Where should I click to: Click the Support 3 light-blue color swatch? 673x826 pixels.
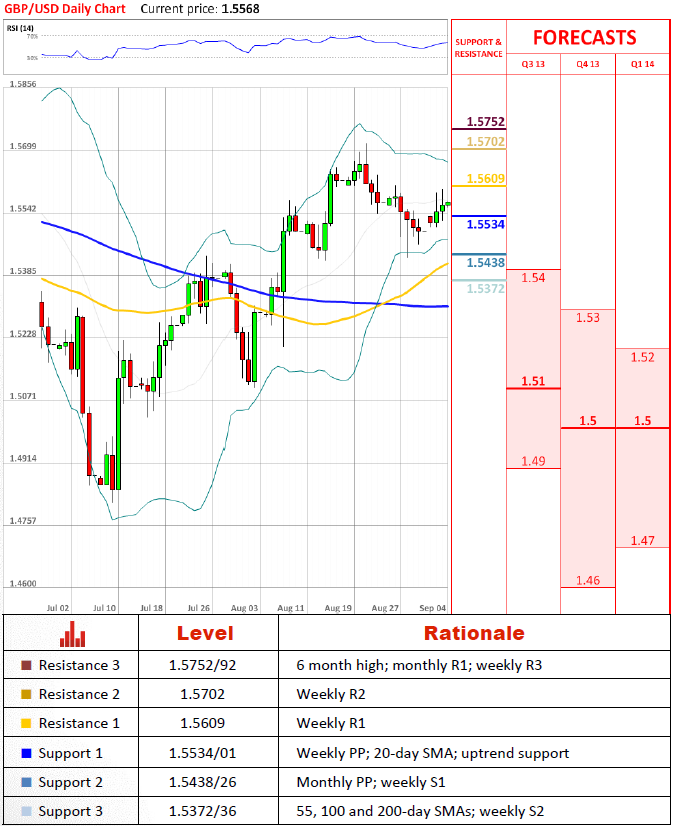coord(26,811)
